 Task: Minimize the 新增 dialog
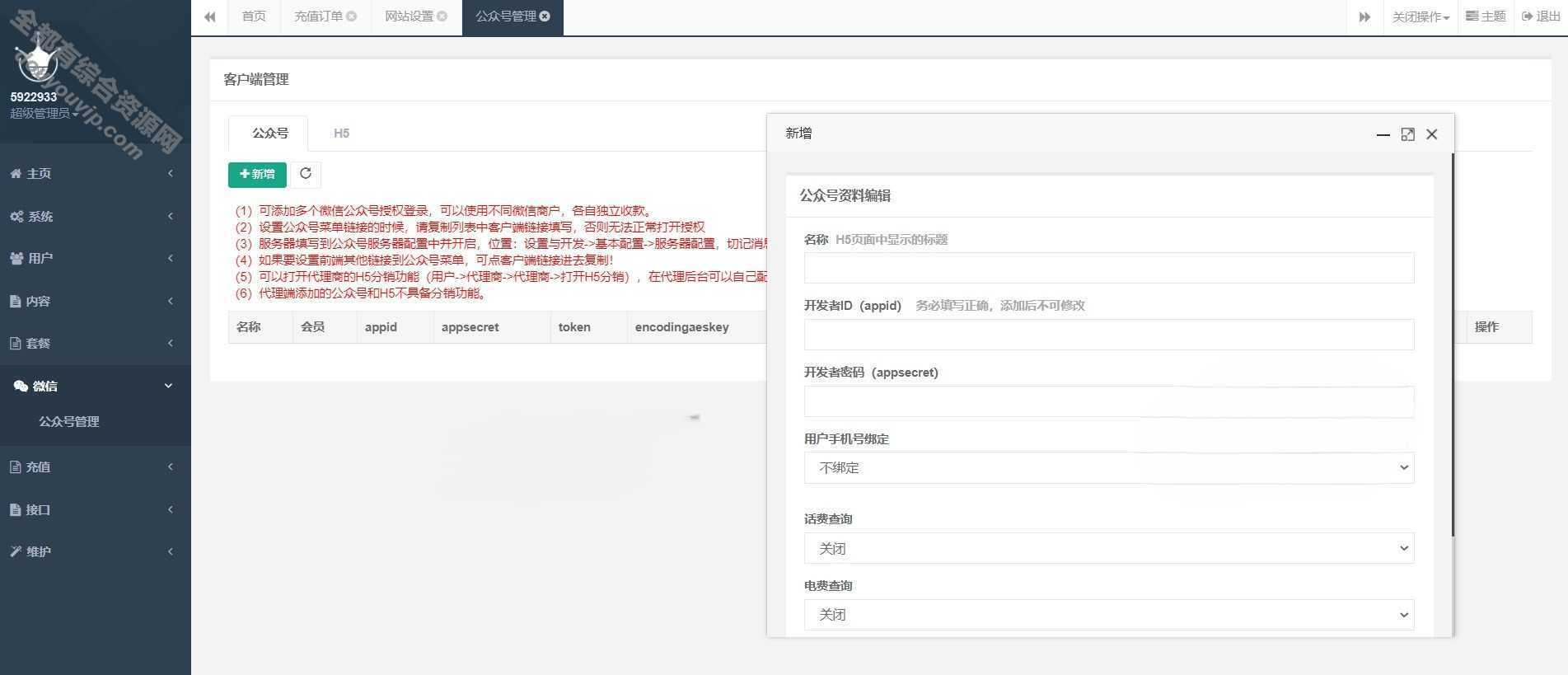pyautogui.click(x=1383, y=134)
